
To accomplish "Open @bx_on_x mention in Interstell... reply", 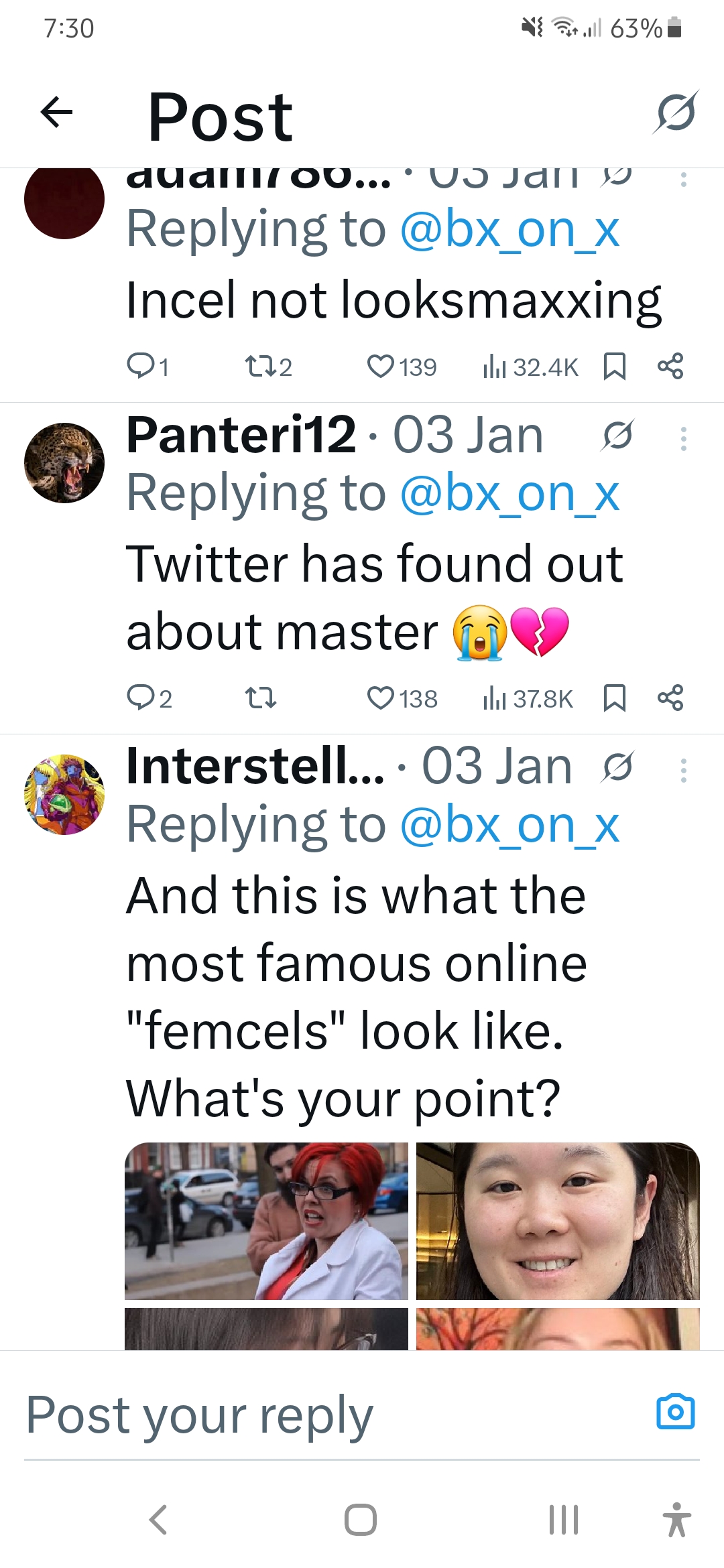I will (509, 825).
